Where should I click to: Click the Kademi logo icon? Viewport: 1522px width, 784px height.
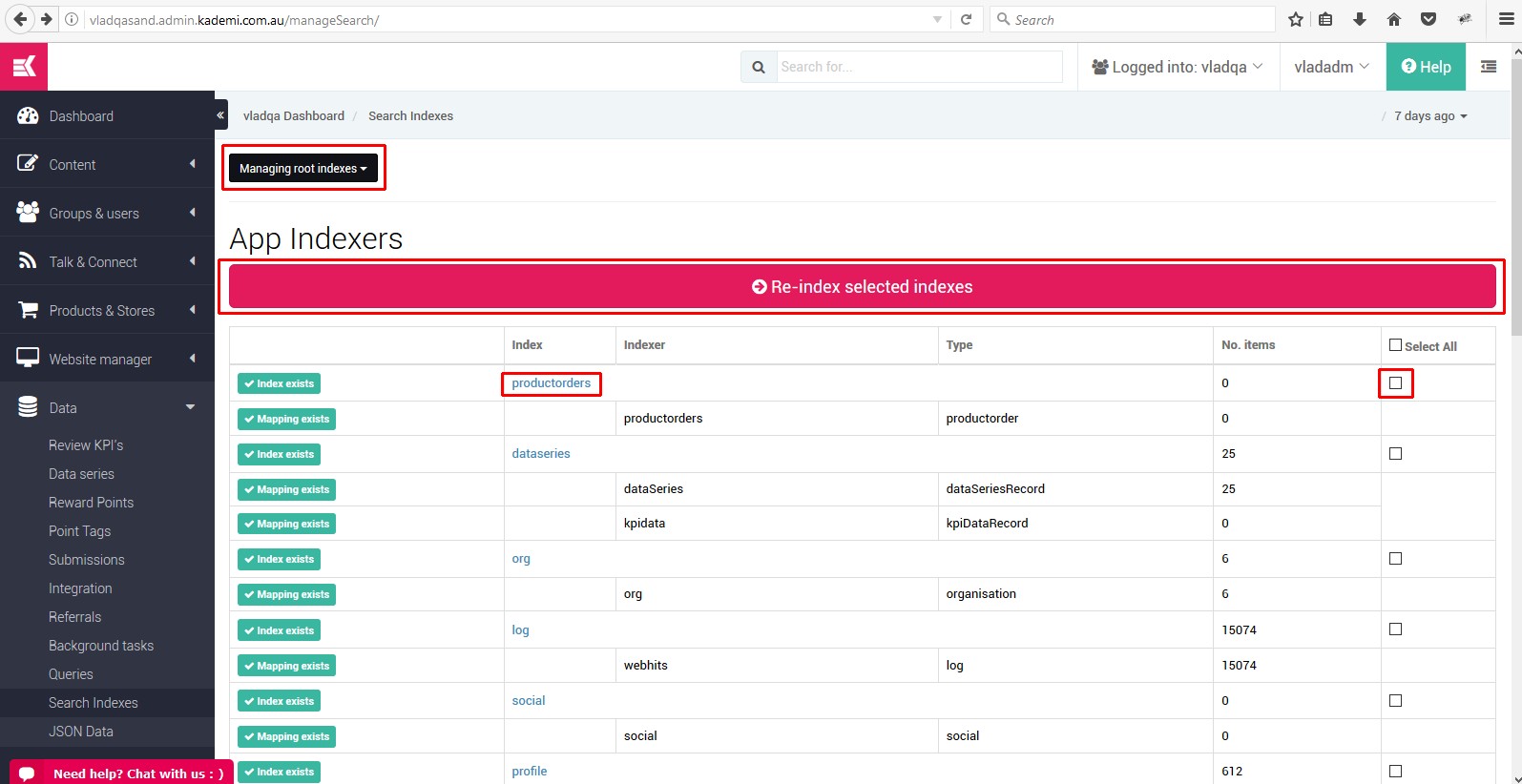point(24,67)
